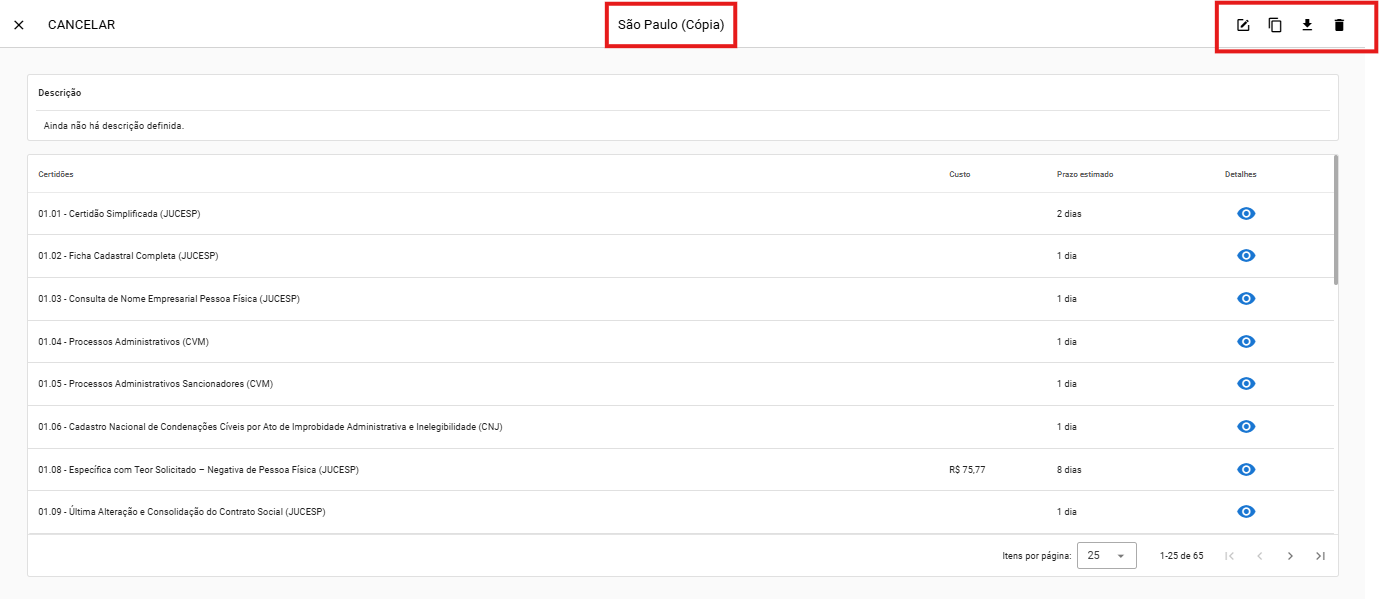Click the trash delete icon
1379x599 pixels.
point(1339,25)
